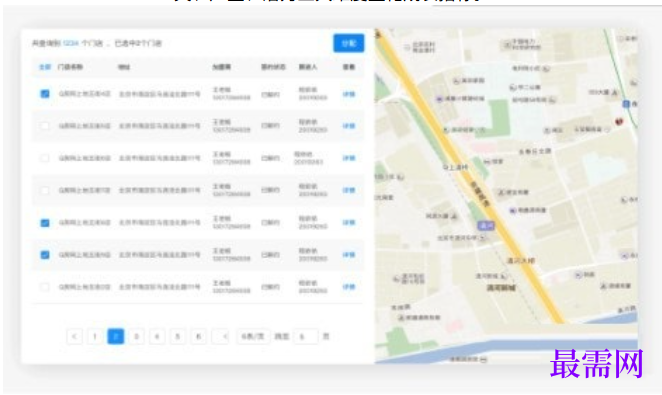This screenshot has width=662, height=395.
Task: Click the blue assign button above the table
Action: [349, 43]
